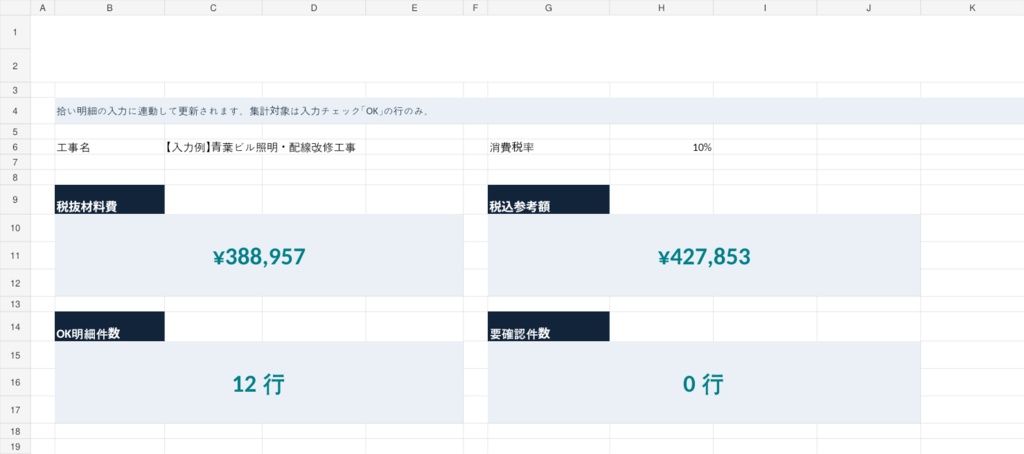This screenshot has width=1024, height=454.
Task: Select row header 8
Action: [x=16, y=177]
